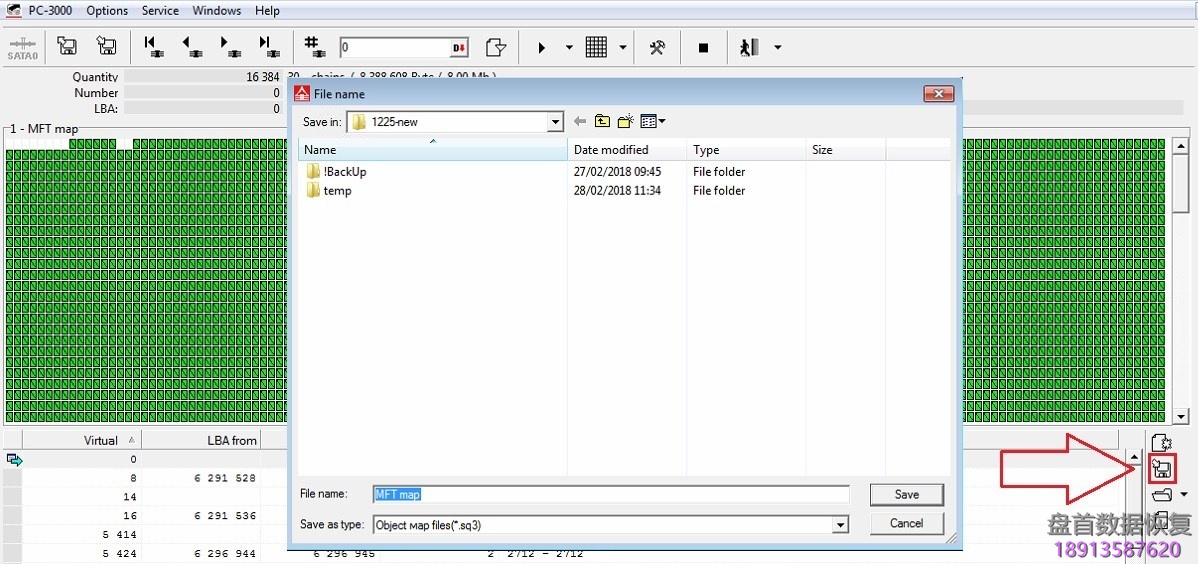Click the save map floppy icon at right
Viewport: 1198px width, 564px height.
[x=1162, y=468]
